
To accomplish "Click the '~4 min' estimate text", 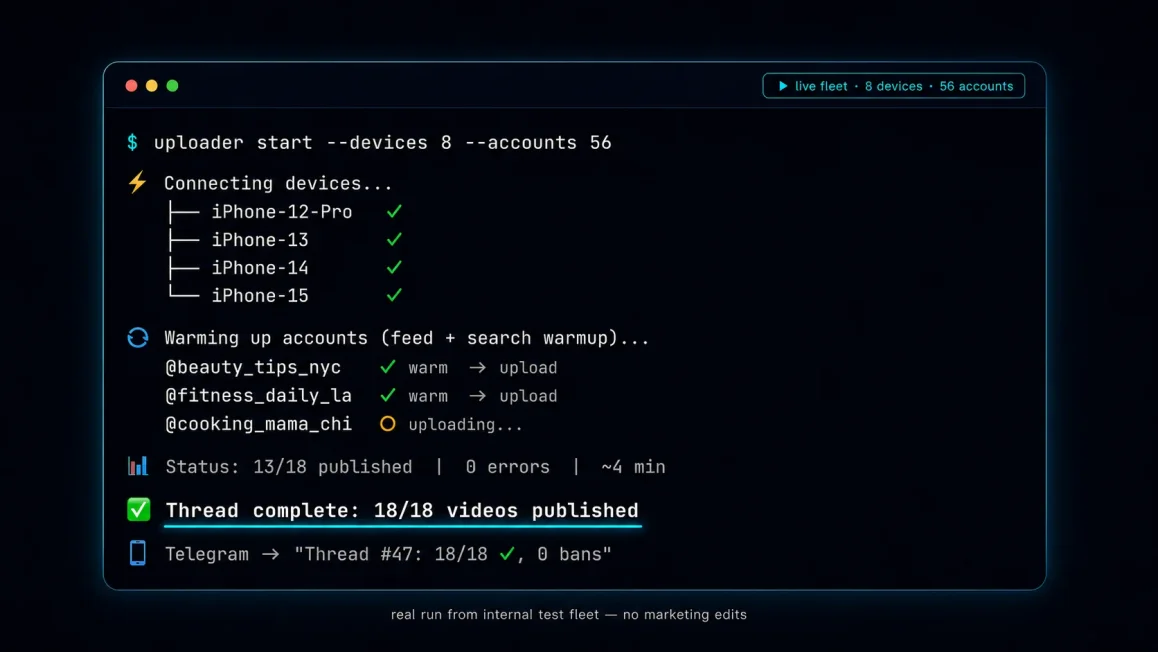I will 633,467.
